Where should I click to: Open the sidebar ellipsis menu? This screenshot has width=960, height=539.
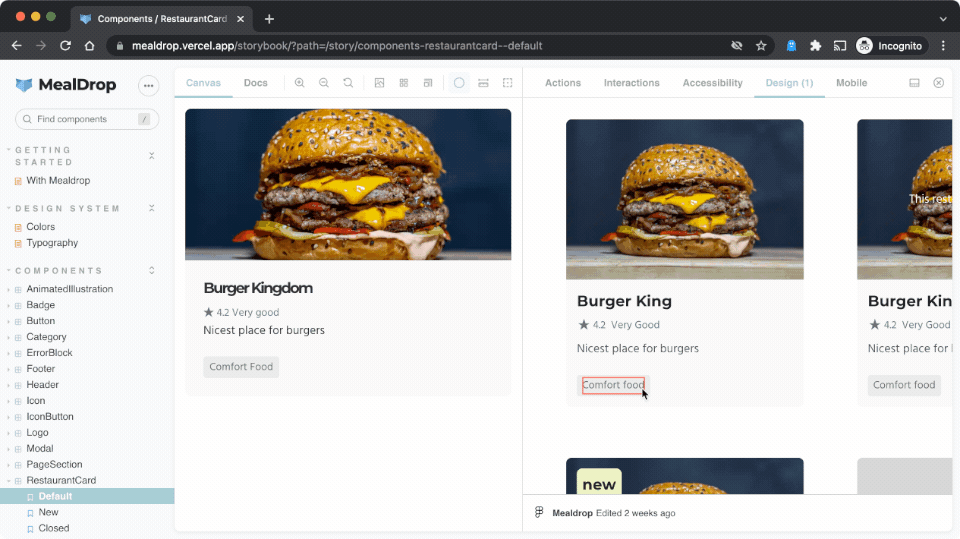click(149, 86)
